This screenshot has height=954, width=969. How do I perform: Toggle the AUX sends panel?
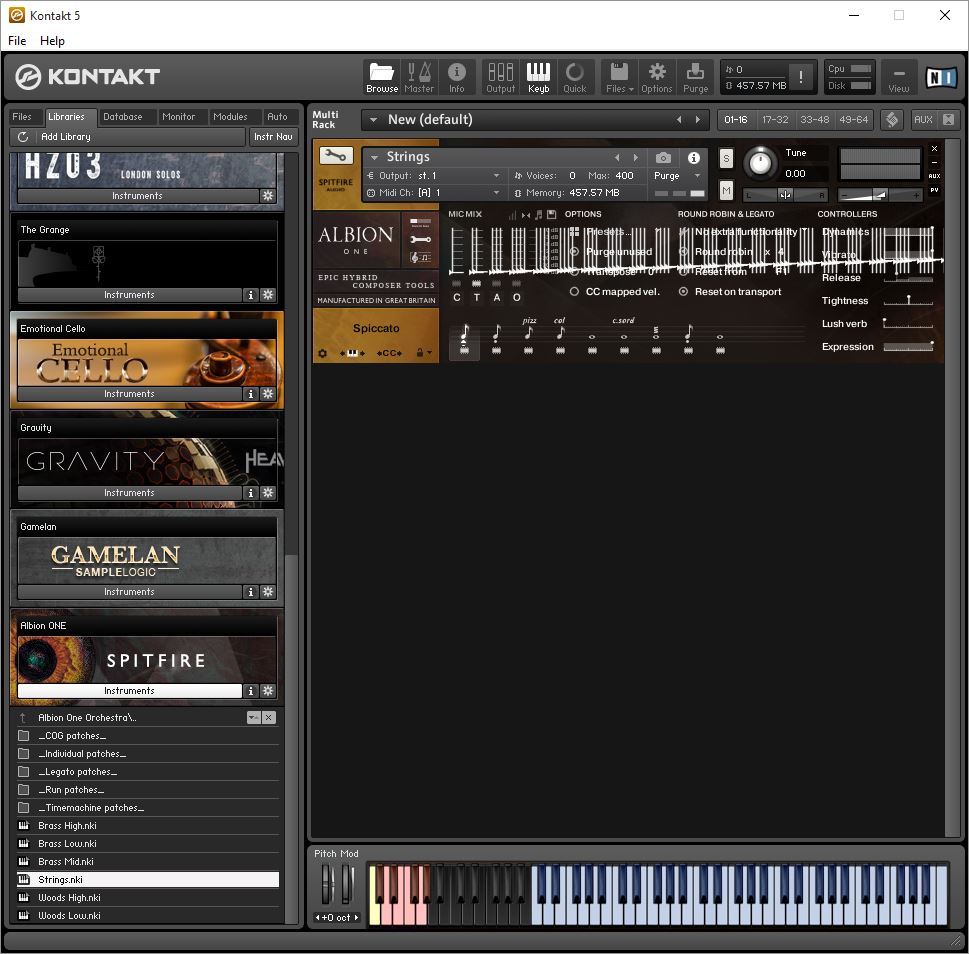[x=923, y=119]
